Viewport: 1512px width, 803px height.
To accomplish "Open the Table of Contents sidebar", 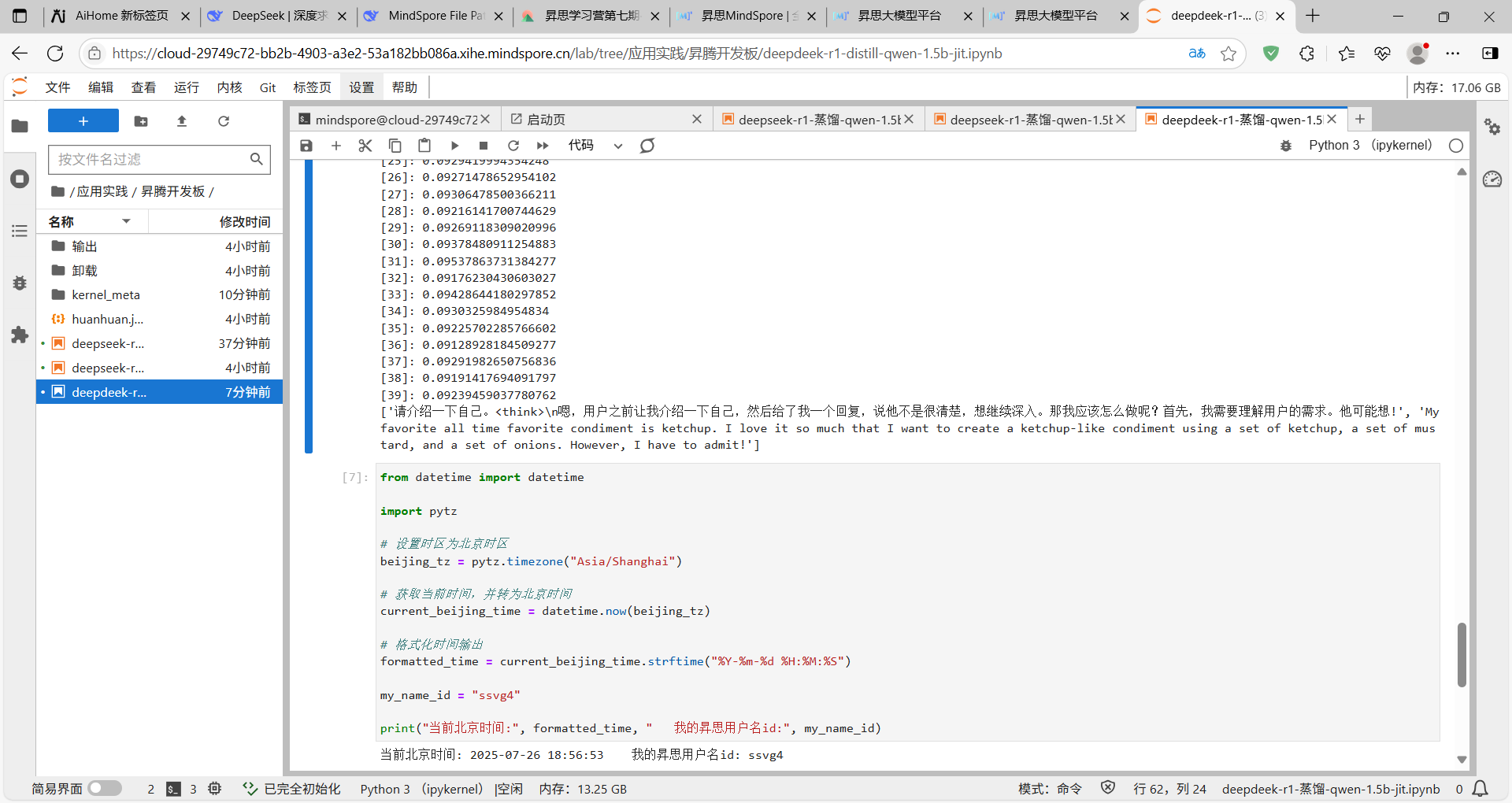I will coord(20,231).
